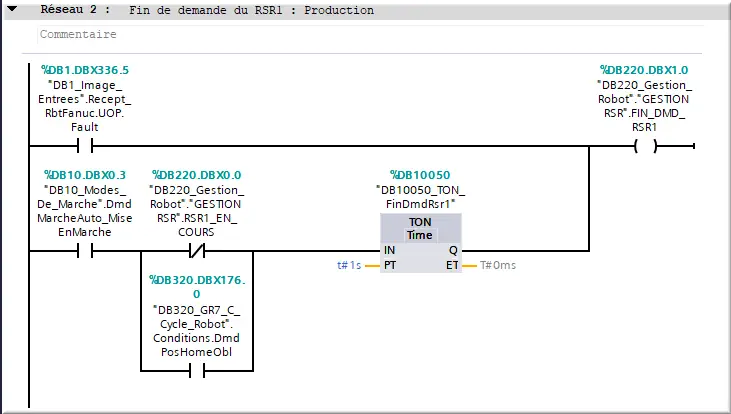The width and height of the screenshot is (731, 414).
Task: Click the IN pin of TON
Action: [x=389, y=250]
